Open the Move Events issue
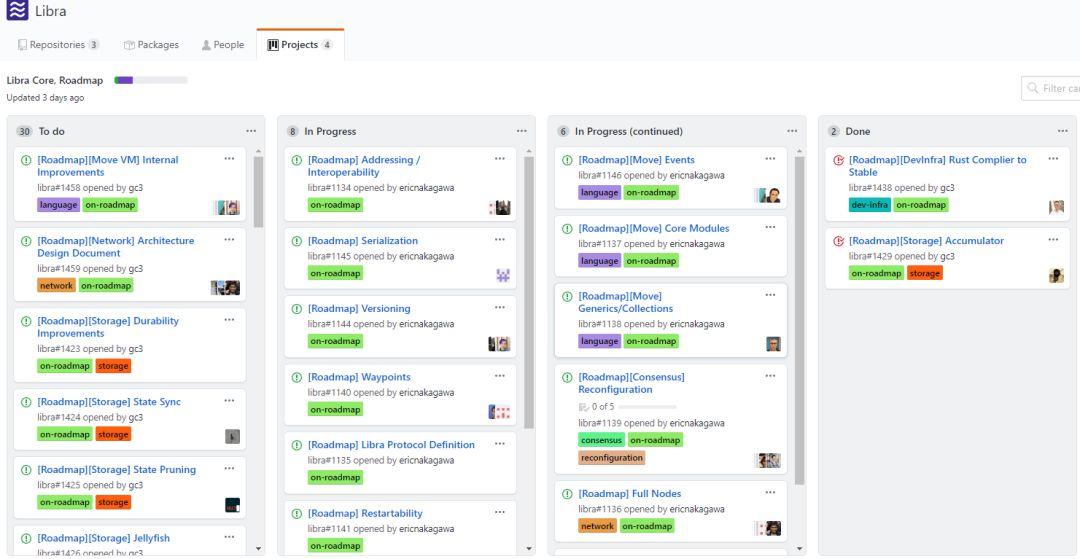 tap(636, 160)
